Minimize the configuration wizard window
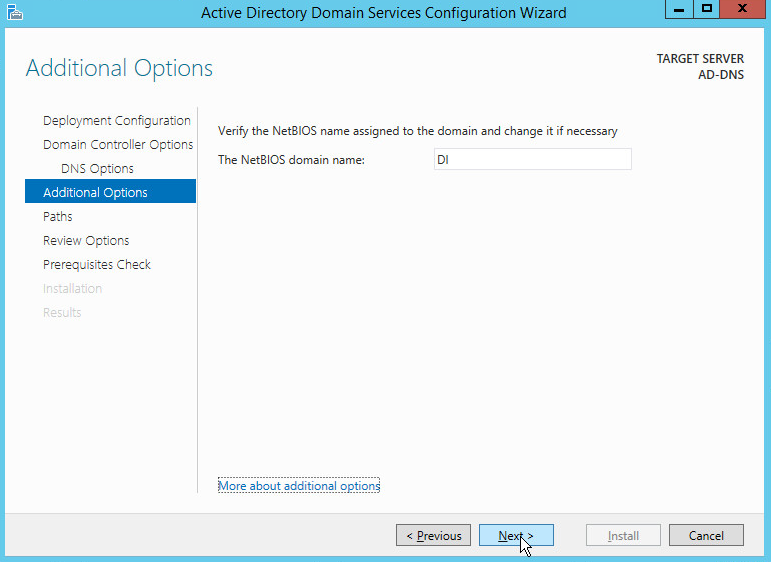 tap(679, 9)
